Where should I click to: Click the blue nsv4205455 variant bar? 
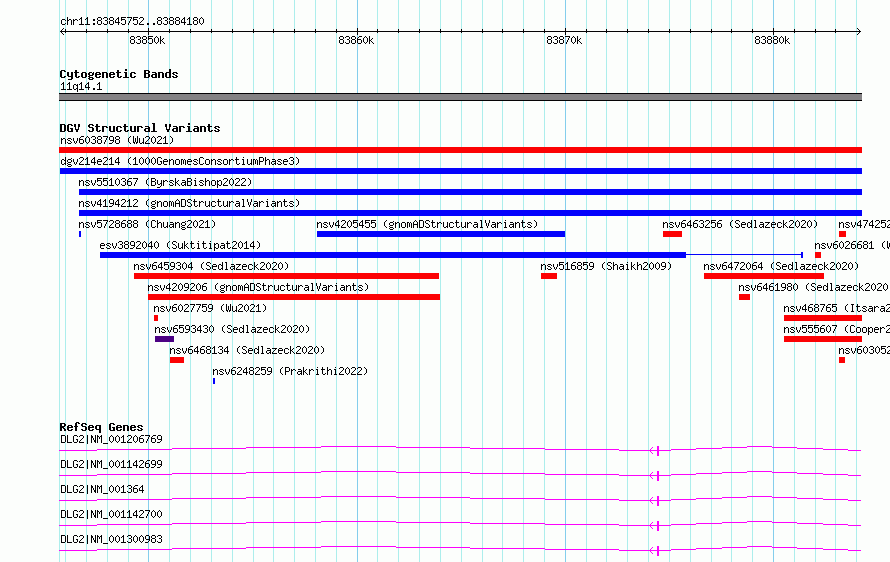[441, 234]
